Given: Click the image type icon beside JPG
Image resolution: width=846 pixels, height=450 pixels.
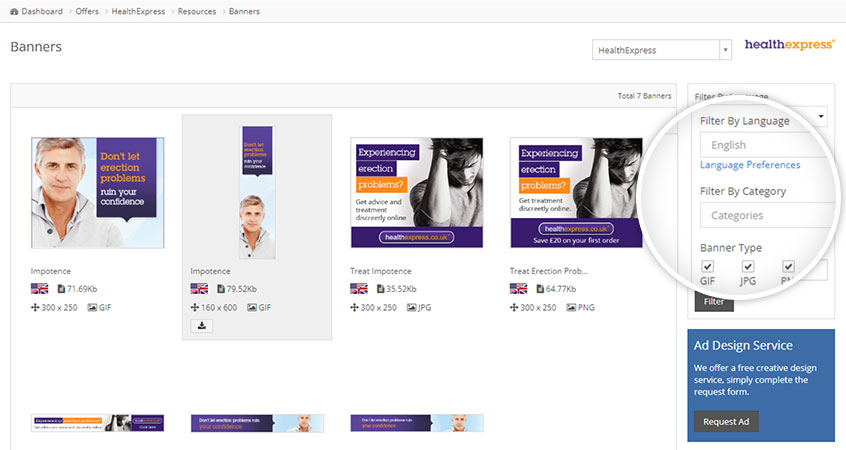Looking at the screenshot, I should [412, 307].
